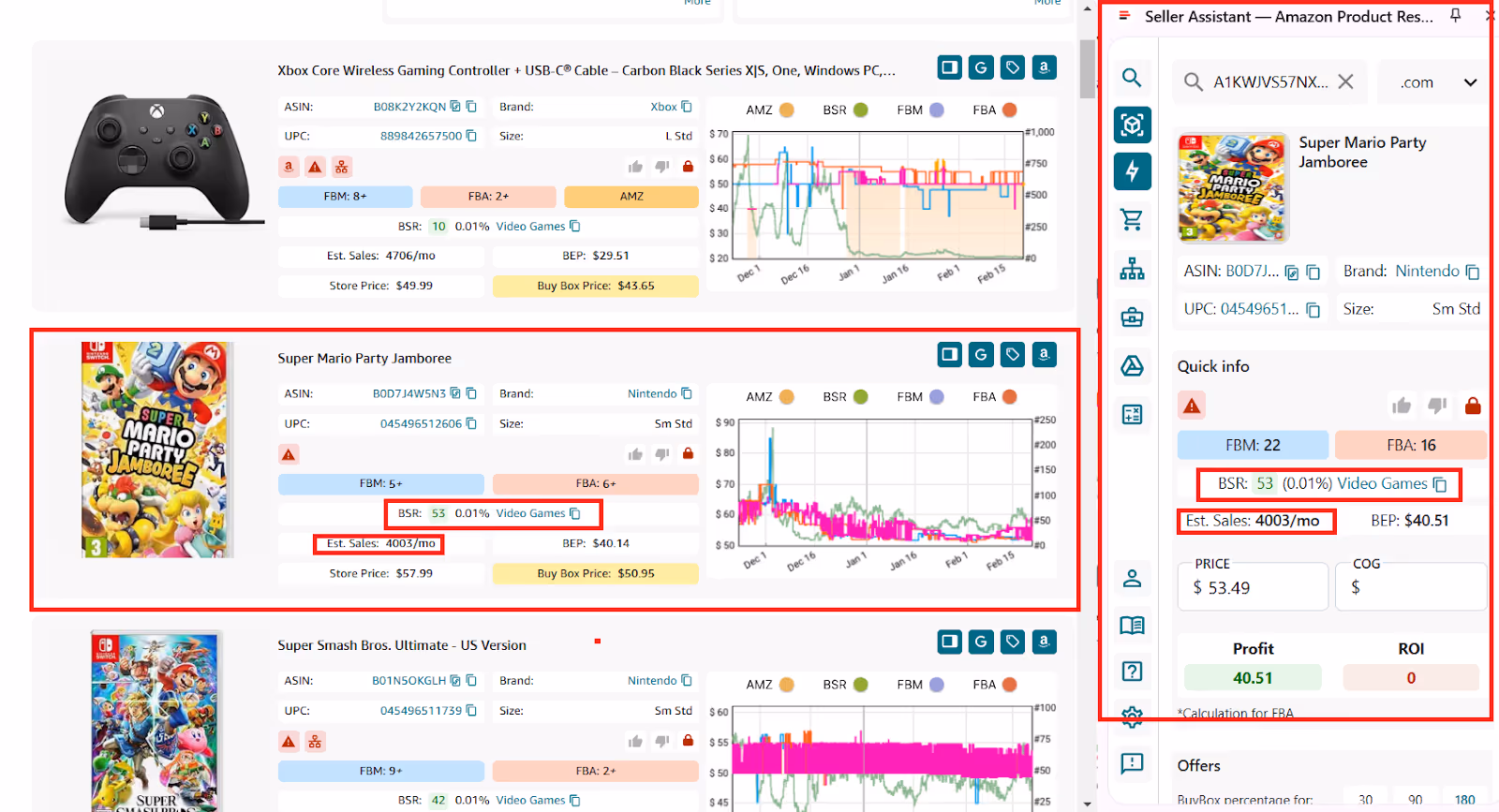Dislike the Xbox controller with thumbs down

661,167
